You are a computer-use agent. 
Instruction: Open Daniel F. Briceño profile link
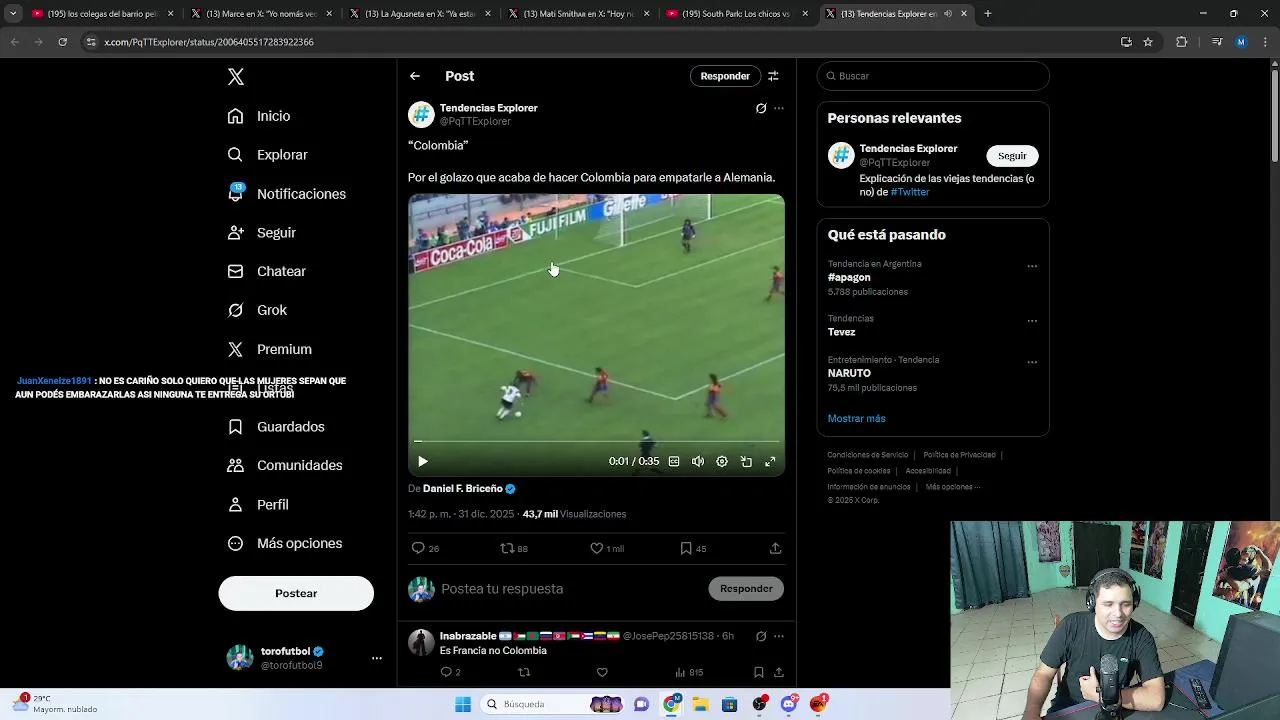click(463, 489)
